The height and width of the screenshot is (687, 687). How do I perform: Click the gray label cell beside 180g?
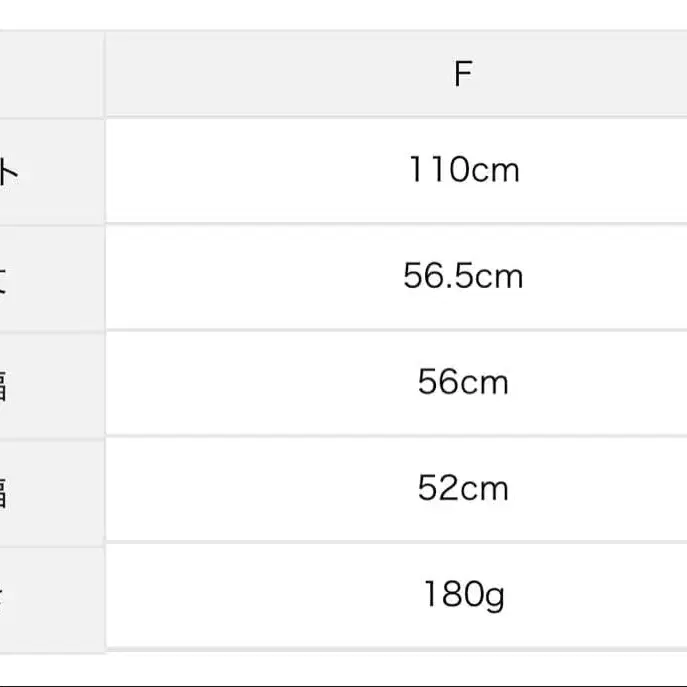[x=50, y=596]
